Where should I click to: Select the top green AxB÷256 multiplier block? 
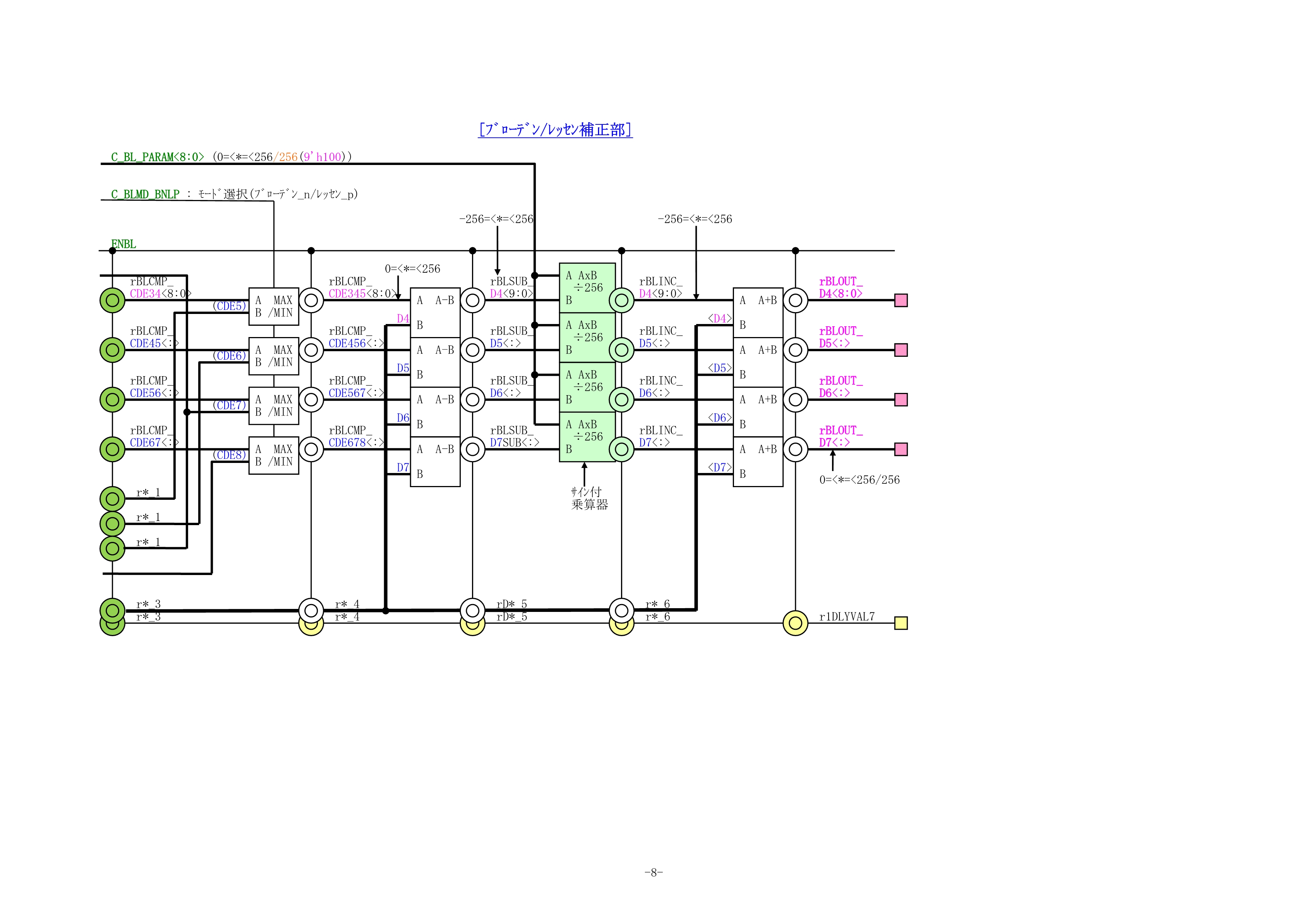(x=587, y=287)
